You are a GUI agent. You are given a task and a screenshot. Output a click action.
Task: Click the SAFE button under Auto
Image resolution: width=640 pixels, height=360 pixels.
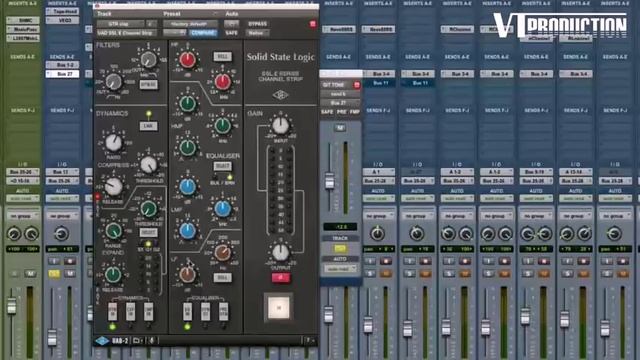point(231,33)
